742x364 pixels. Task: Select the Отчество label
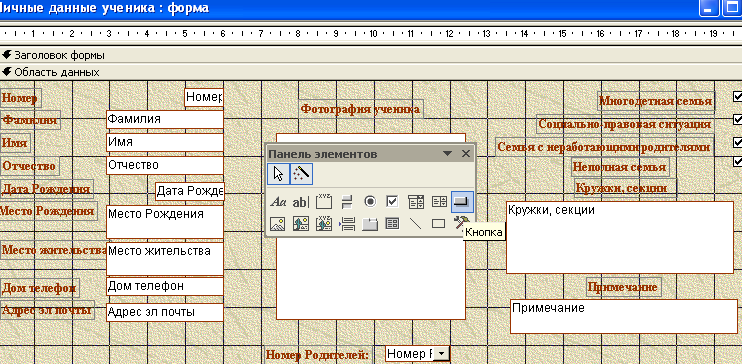[x=29, y=166]
